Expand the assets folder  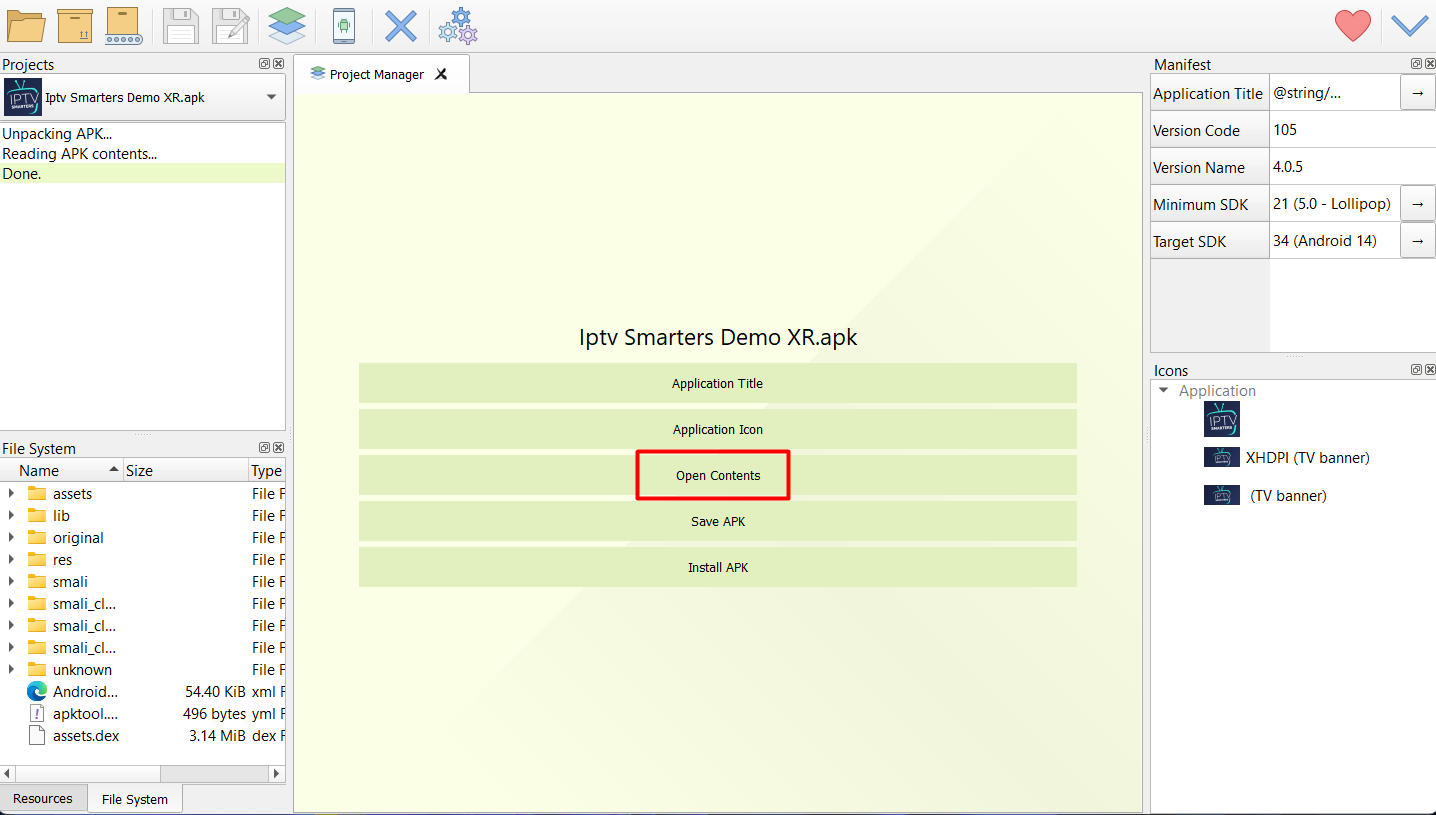point(11,494)
